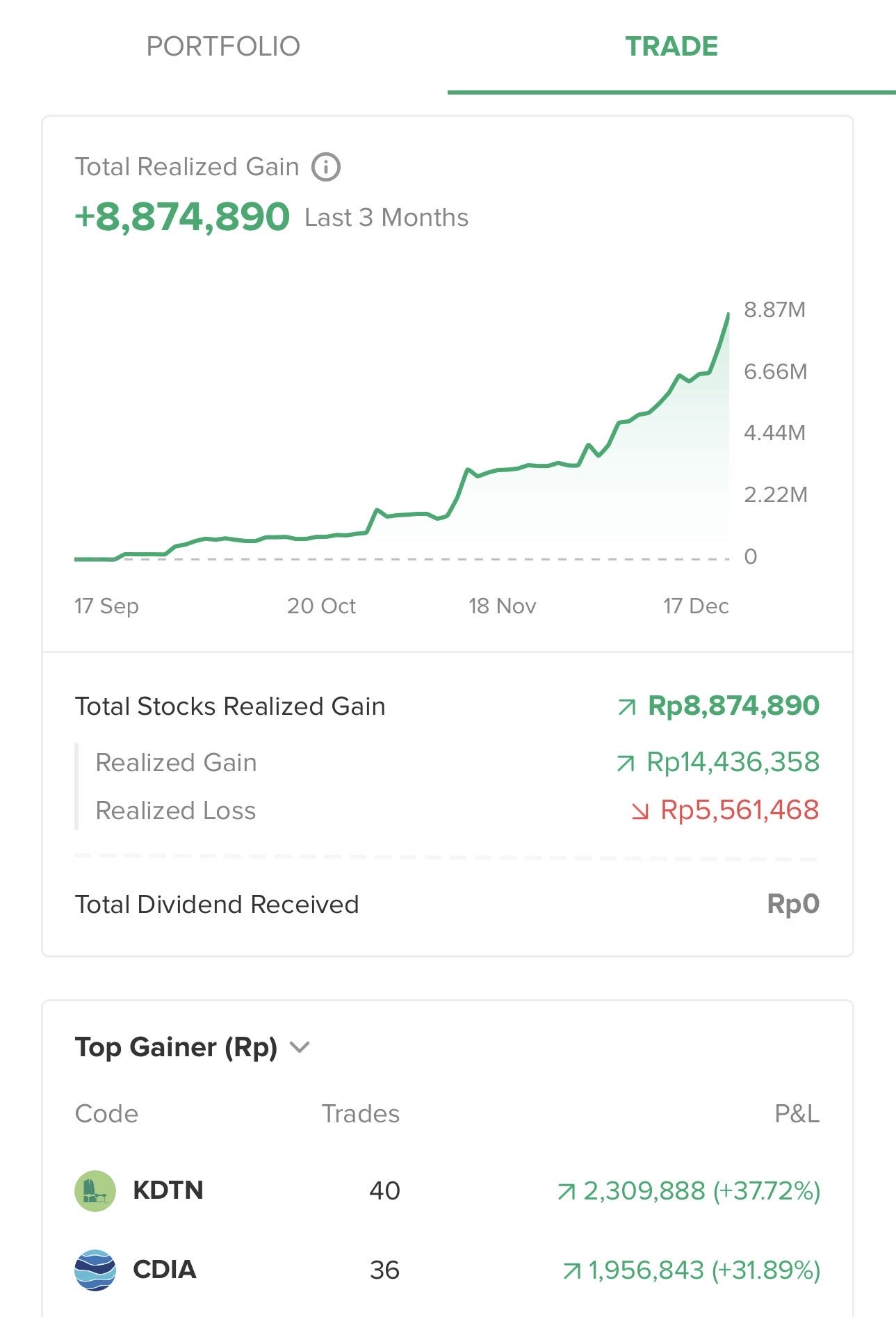Tap up arrow next to Rp14,436,358
Viewport: 896px width, 1317px height.
pyautogui.click(x=625, y=763)
